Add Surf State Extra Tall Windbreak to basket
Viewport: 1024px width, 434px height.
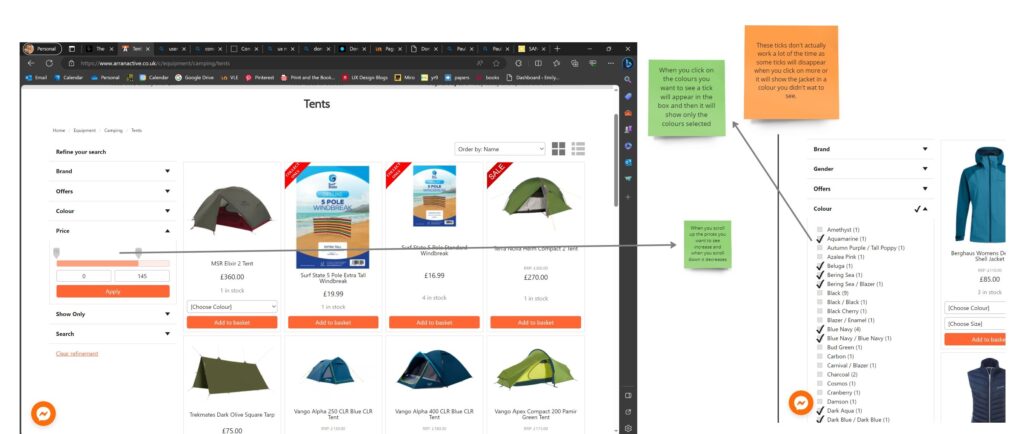(x=333, y=322)
